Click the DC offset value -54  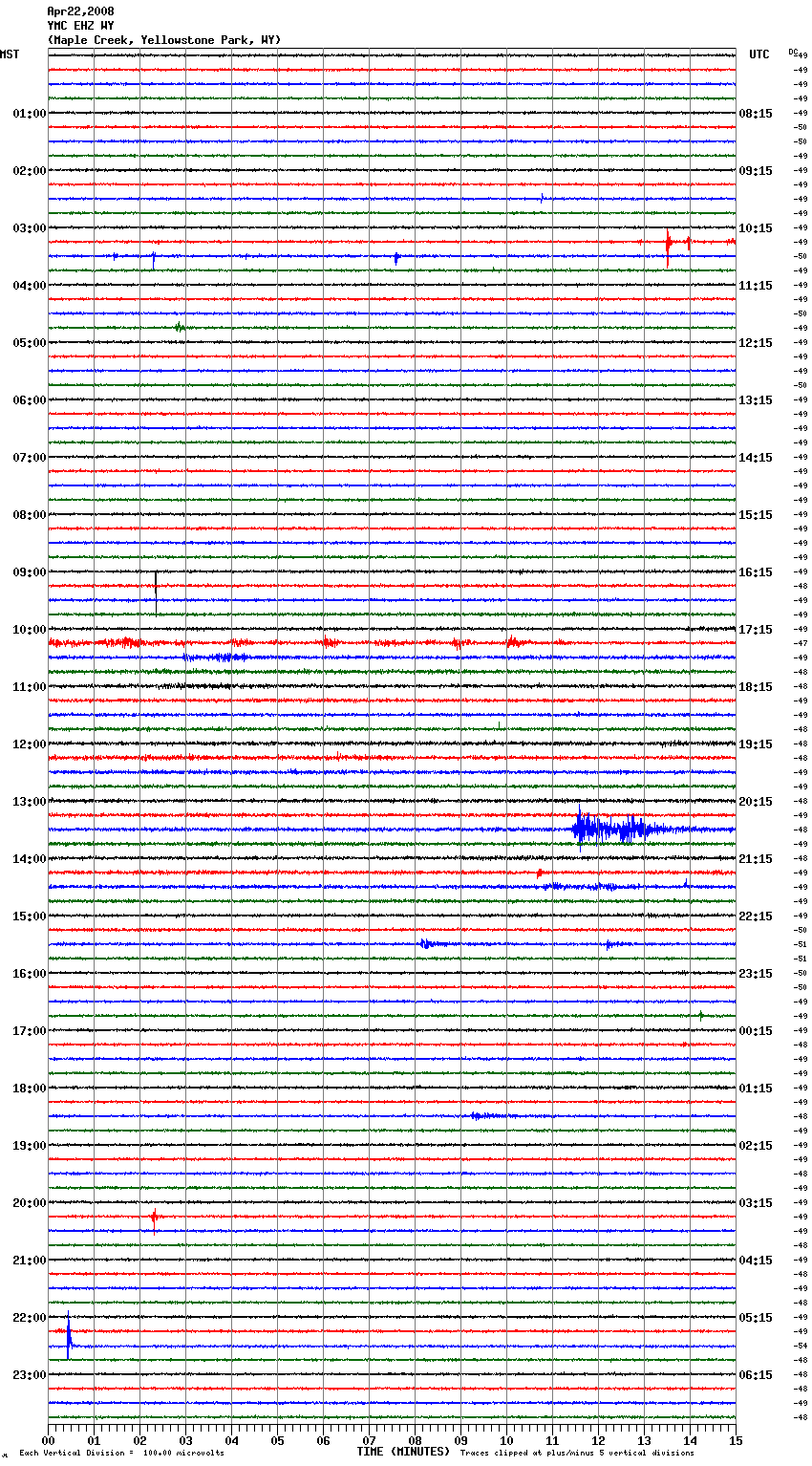pos(801,1346)
